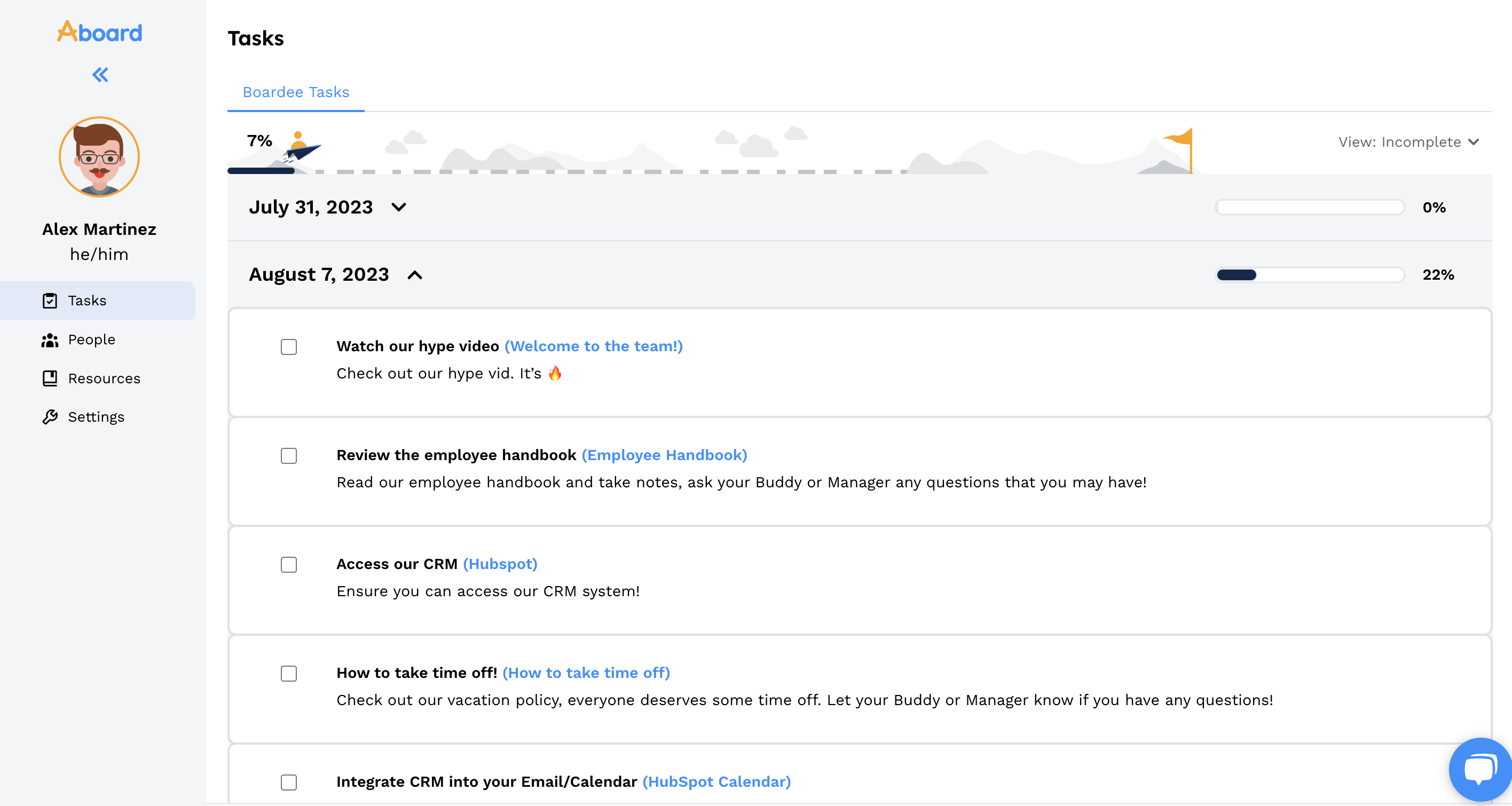The width and height of the screenshot is (1512, 806).
Task: Open Resources in the sidebar menu
Action: click(104, 378)
